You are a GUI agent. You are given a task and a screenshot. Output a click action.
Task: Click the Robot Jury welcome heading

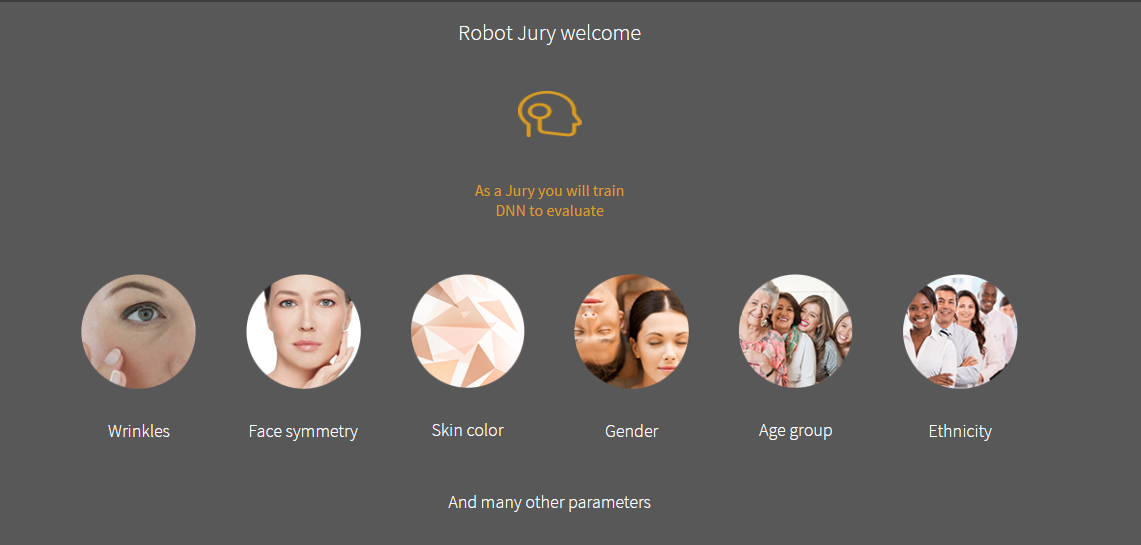pyautogui.click(x=549, y=33)
